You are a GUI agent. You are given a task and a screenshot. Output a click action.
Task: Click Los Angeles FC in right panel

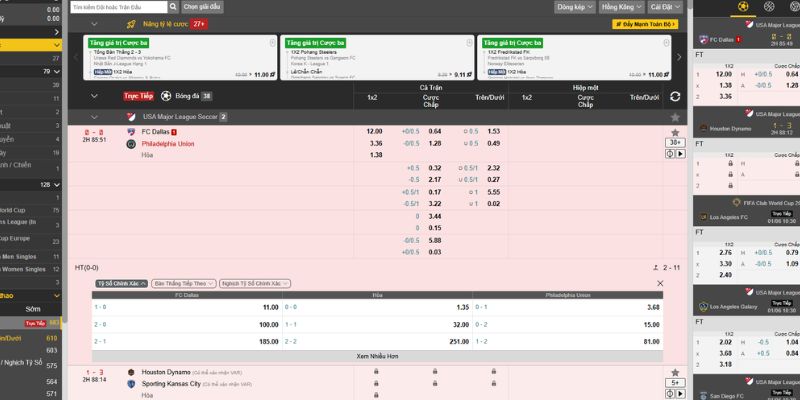coord(729,217)
